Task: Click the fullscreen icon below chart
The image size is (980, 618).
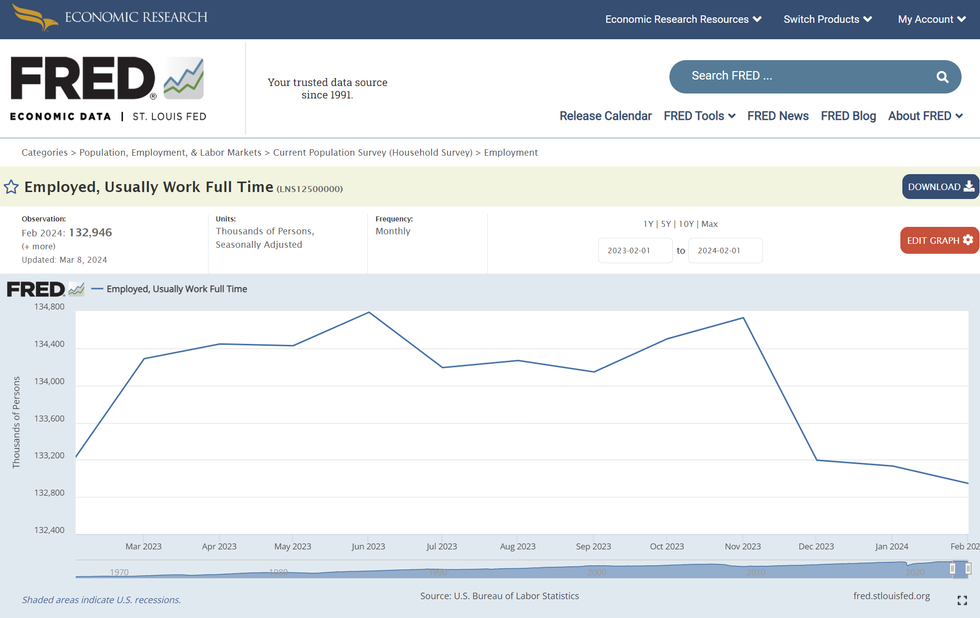Action: tap(962, 600)
